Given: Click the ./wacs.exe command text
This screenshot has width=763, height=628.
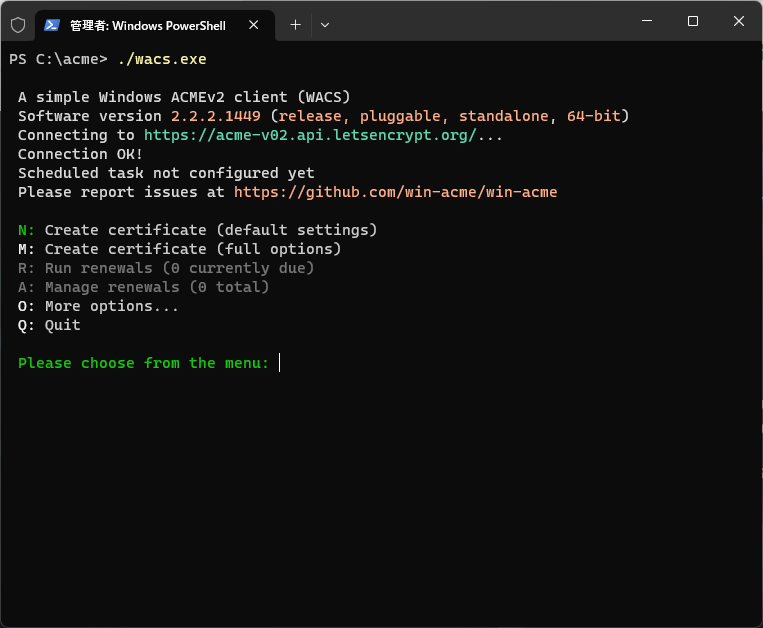Looking at the screenshot, I should (x=162, y=59).
